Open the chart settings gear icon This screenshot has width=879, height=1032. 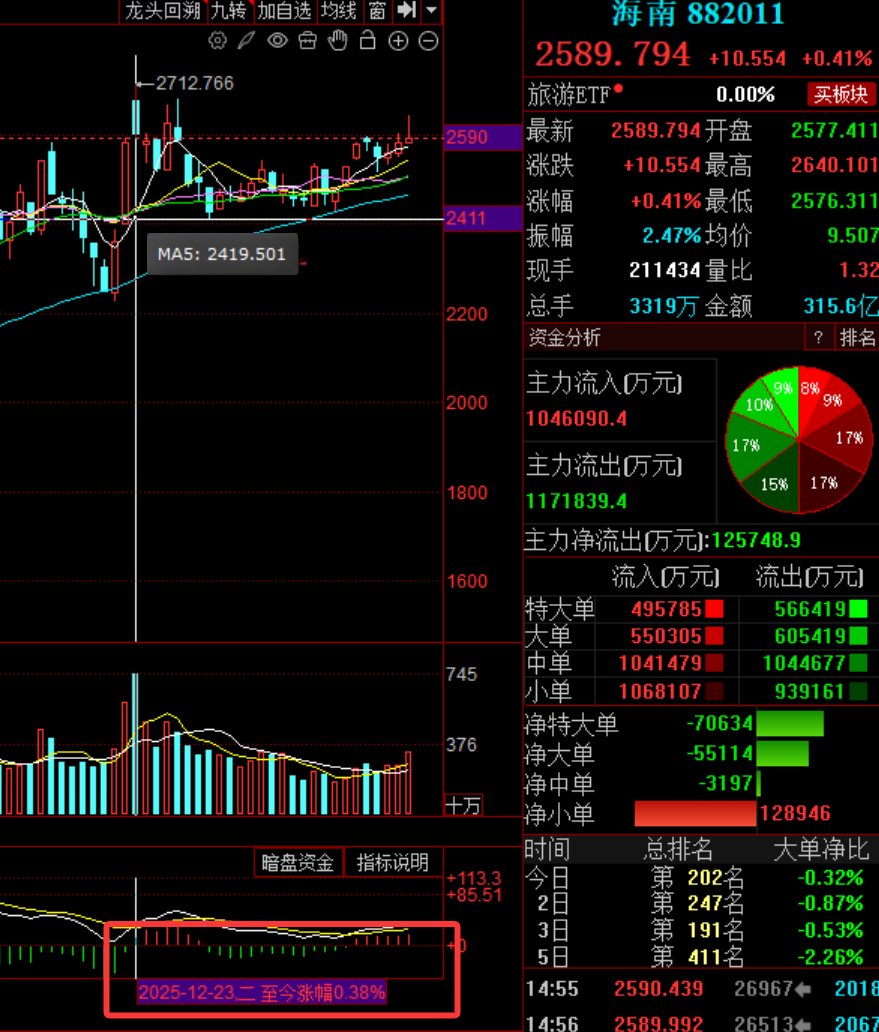[x=218, y=41]
